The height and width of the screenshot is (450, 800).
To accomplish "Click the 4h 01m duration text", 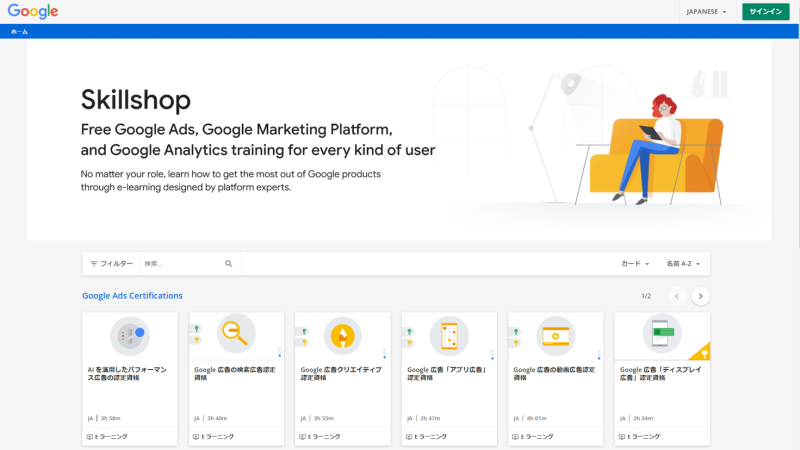I will (x=537, y=418).
